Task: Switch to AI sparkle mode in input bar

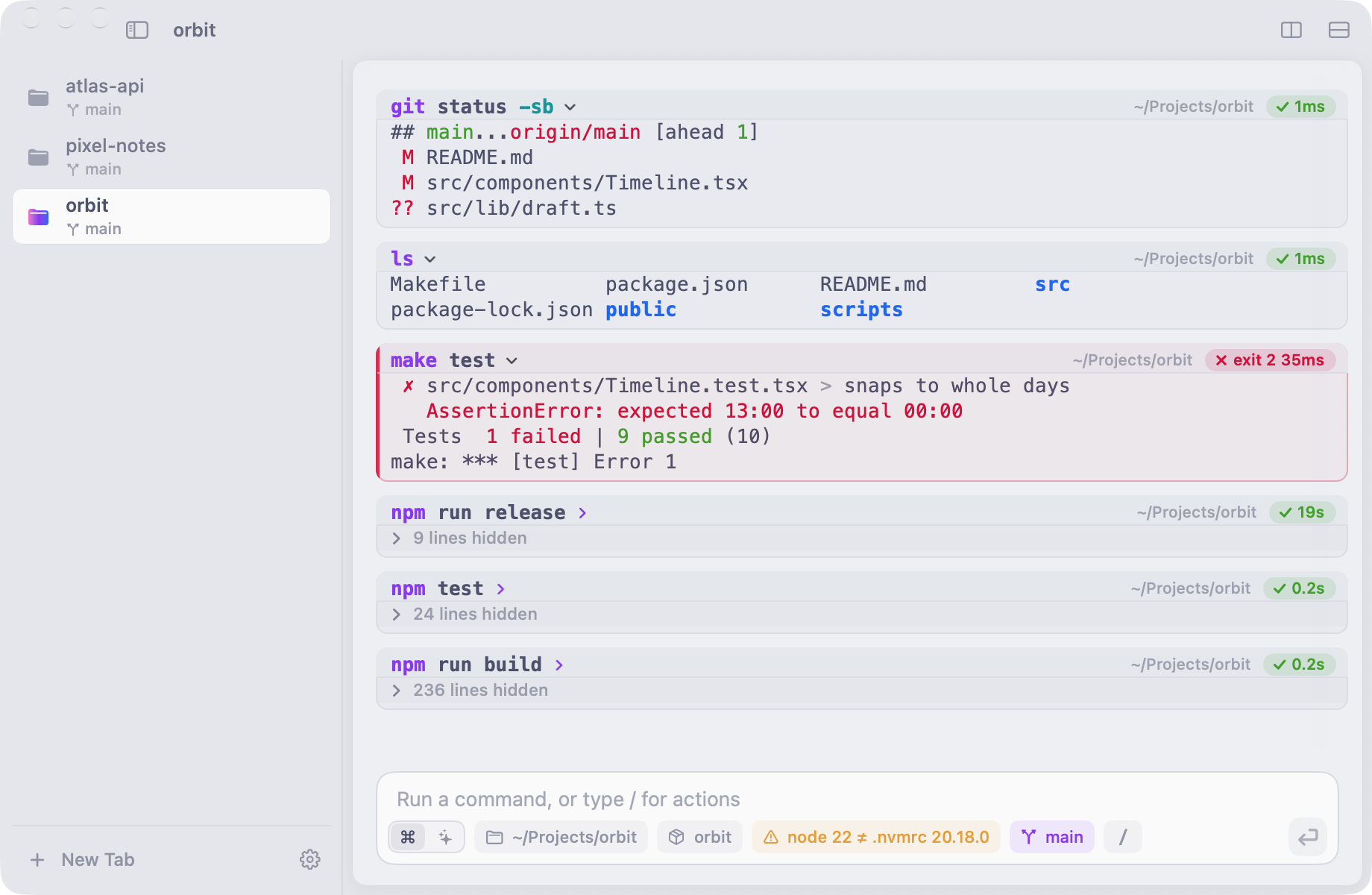Action: (445, 837)
